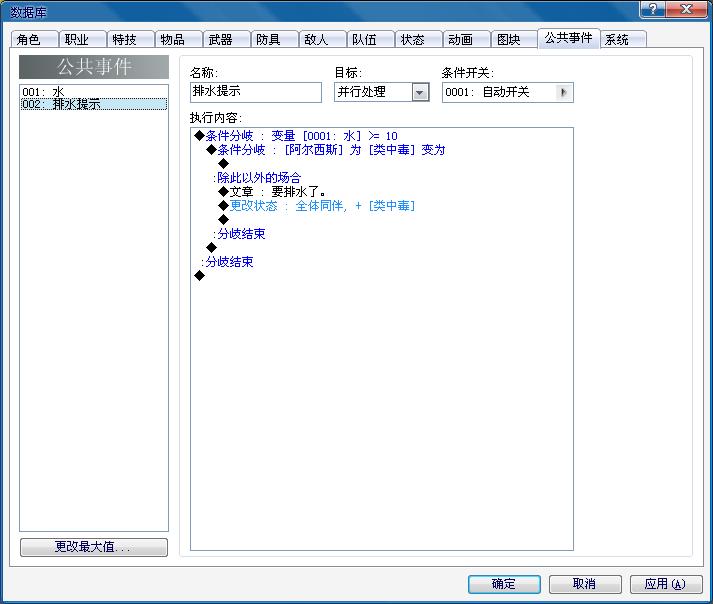The height and width of the screenshot is (604, 713).
Task: Switch to the 角色 tab
Action: click(x=34, y=40)
